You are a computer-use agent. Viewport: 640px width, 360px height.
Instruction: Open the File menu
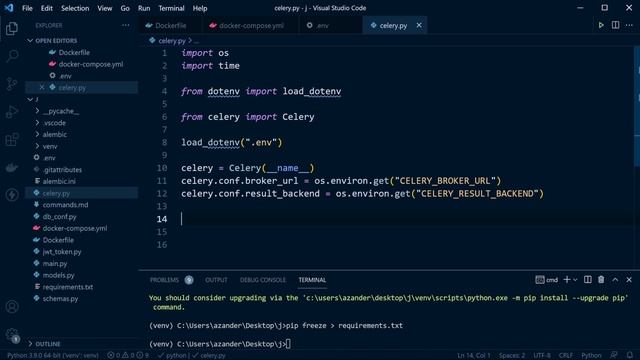click(x=27, y=8)
